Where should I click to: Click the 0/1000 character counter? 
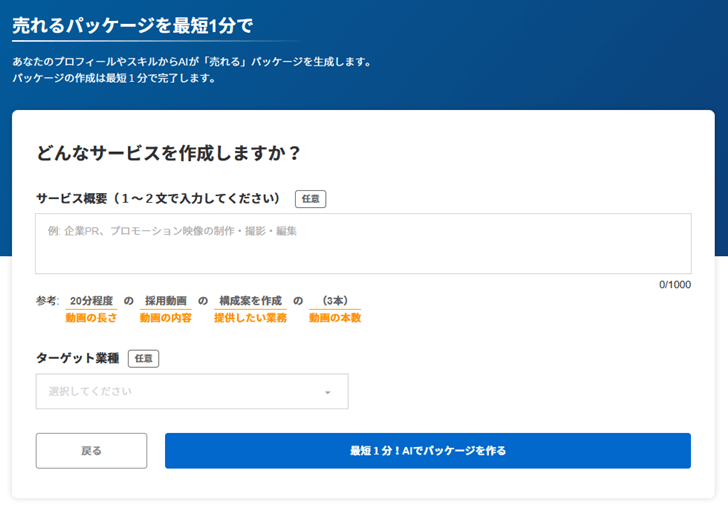674,284
